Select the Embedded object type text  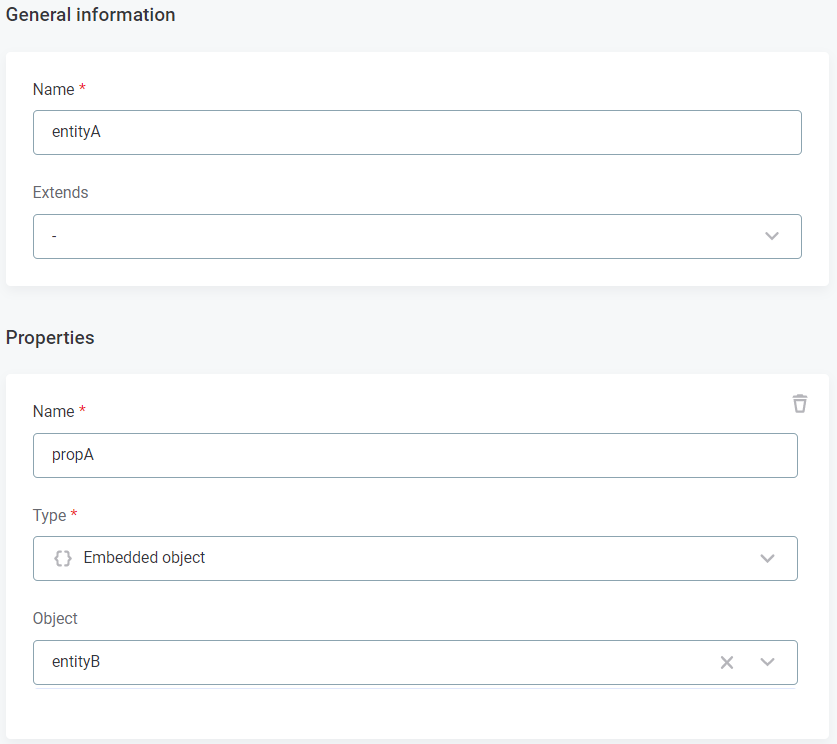144,558
